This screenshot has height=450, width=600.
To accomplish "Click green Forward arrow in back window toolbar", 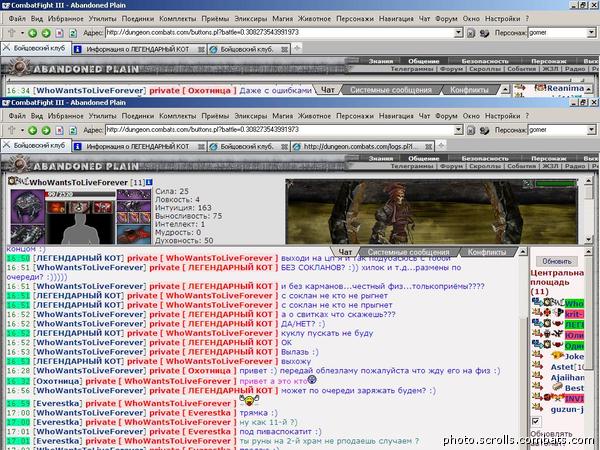I will tap(46, 33).
